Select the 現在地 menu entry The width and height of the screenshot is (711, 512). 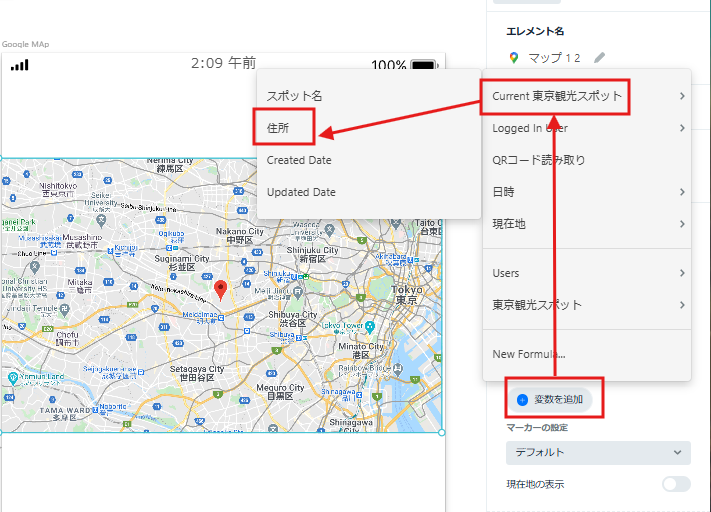(587, 224)
